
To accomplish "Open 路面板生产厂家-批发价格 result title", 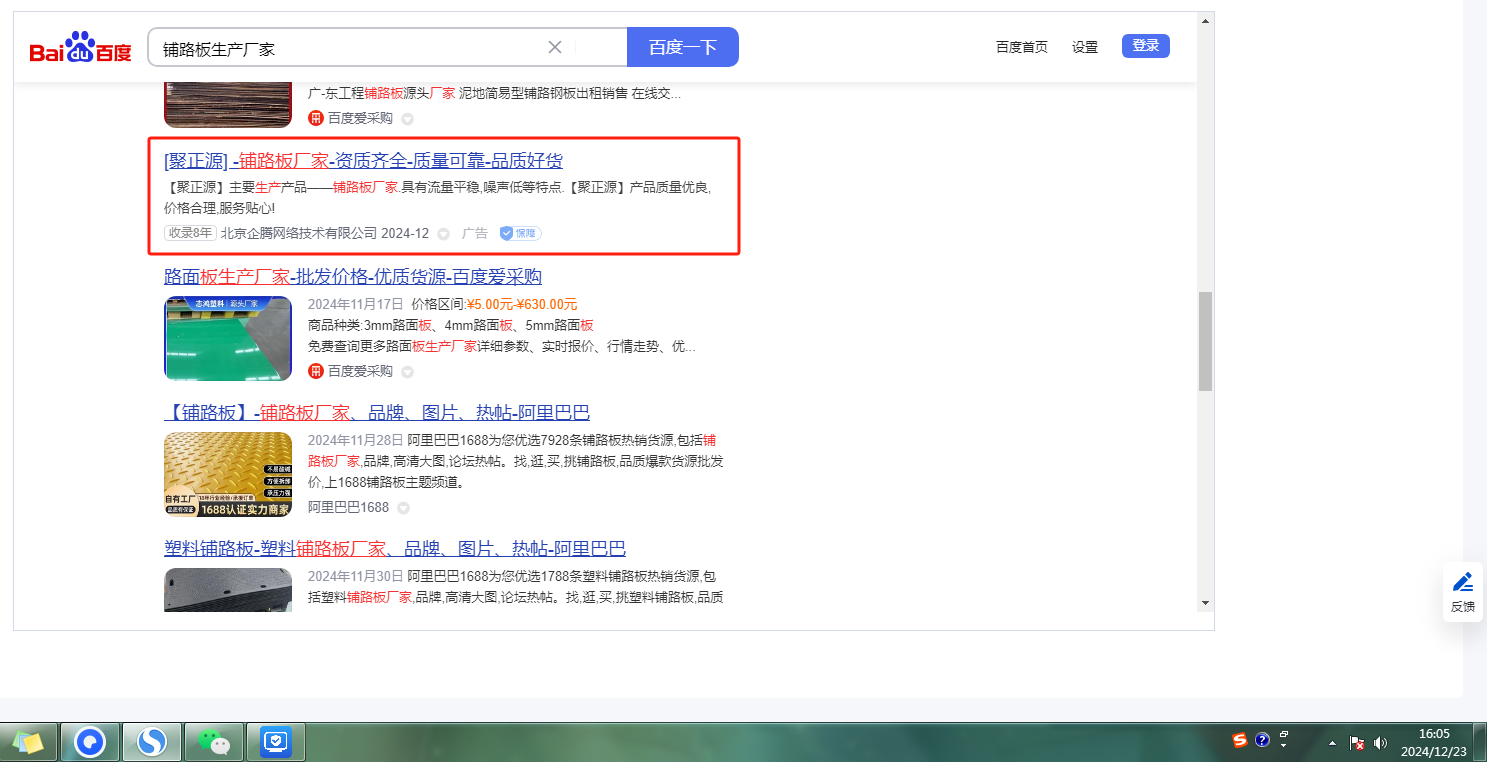I will (x=353, y=277).
